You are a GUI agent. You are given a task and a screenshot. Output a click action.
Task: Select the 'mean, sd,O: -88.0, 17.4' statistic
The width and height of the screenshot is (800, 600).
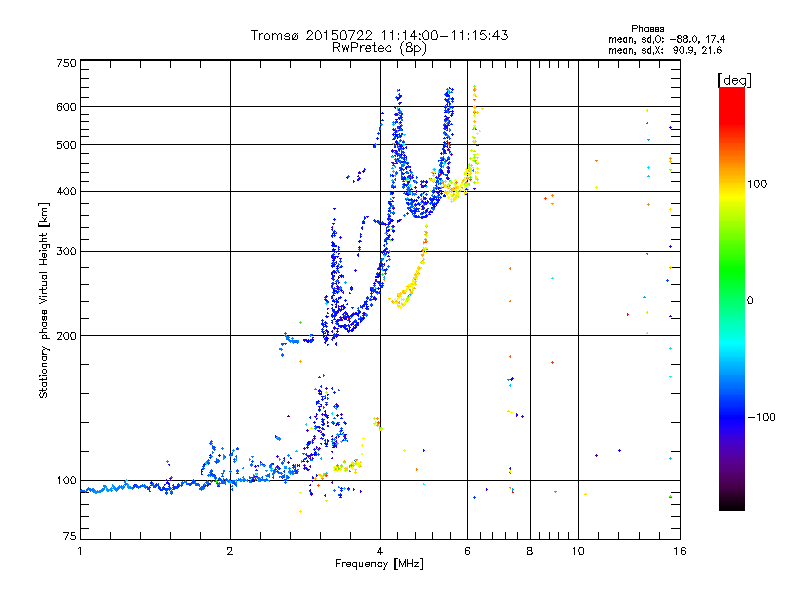coord(666,39)
